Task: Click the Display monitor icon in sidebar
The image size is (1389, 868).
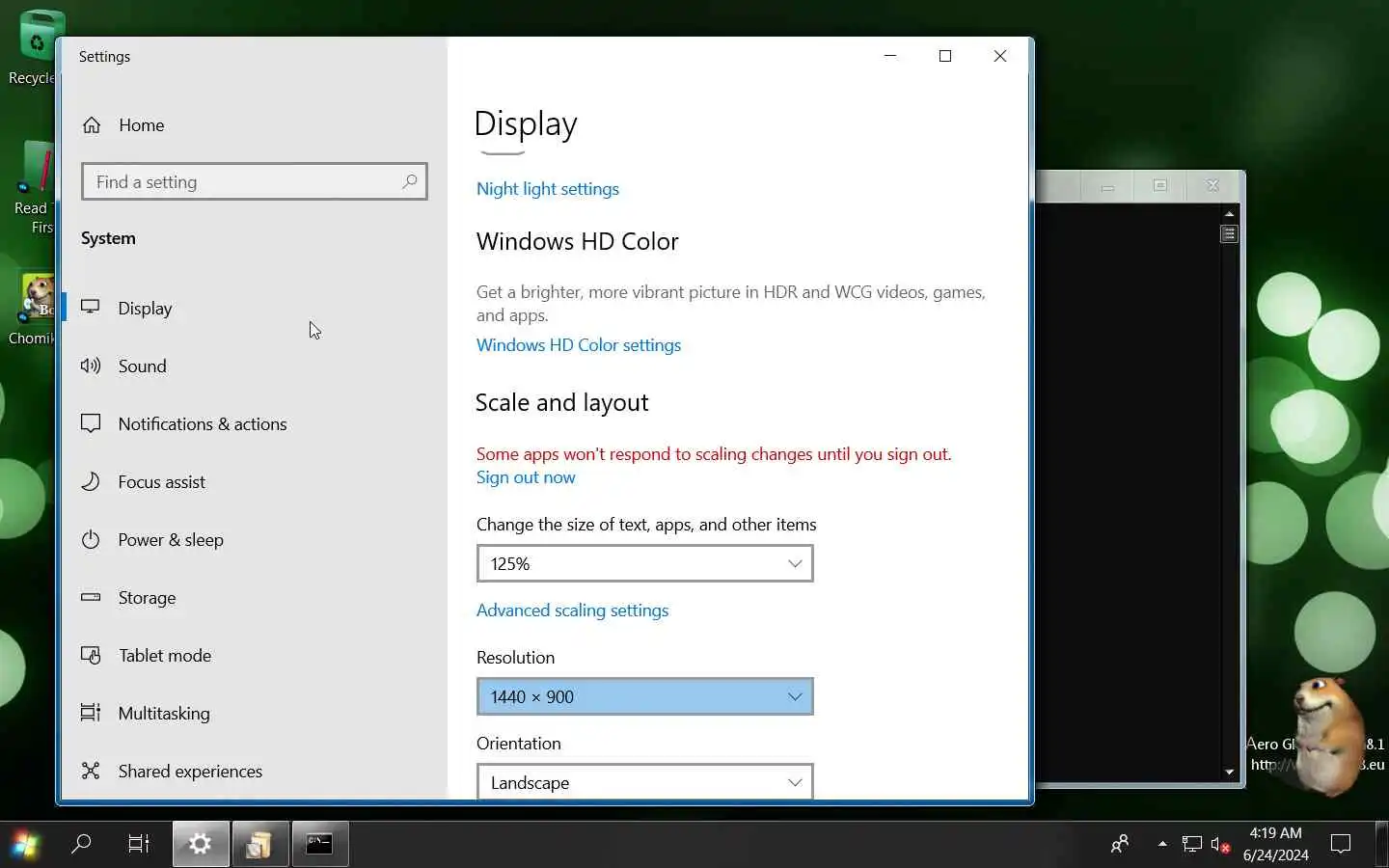Action: click(x=91, y=307)
